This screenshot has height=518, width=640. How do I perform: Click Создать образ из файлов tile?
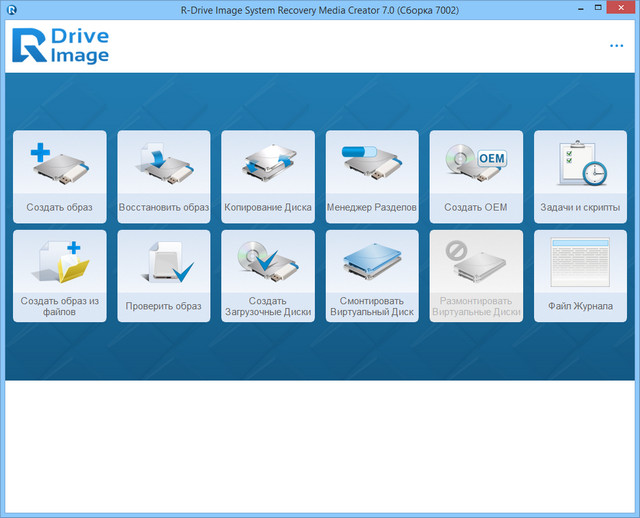60,276
